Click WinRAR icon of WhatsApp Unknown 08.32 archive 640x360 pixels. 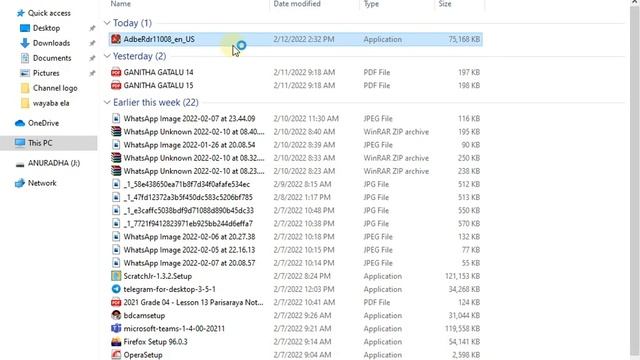coord(116,158)
